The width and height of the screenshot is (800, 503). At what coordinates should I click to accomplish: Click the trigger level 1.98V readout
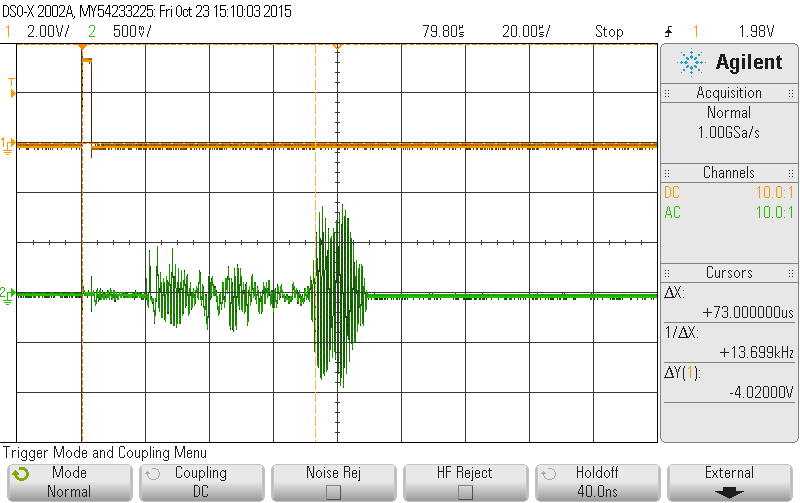click(x=757, y=32)
